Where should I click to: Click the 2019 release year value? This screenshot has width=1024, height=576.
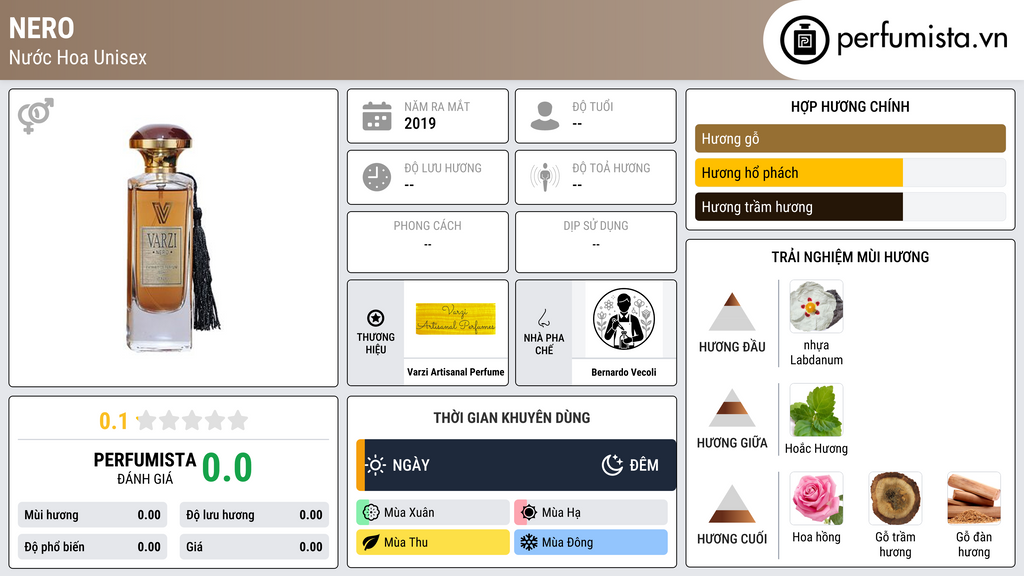tap(420, 123)
